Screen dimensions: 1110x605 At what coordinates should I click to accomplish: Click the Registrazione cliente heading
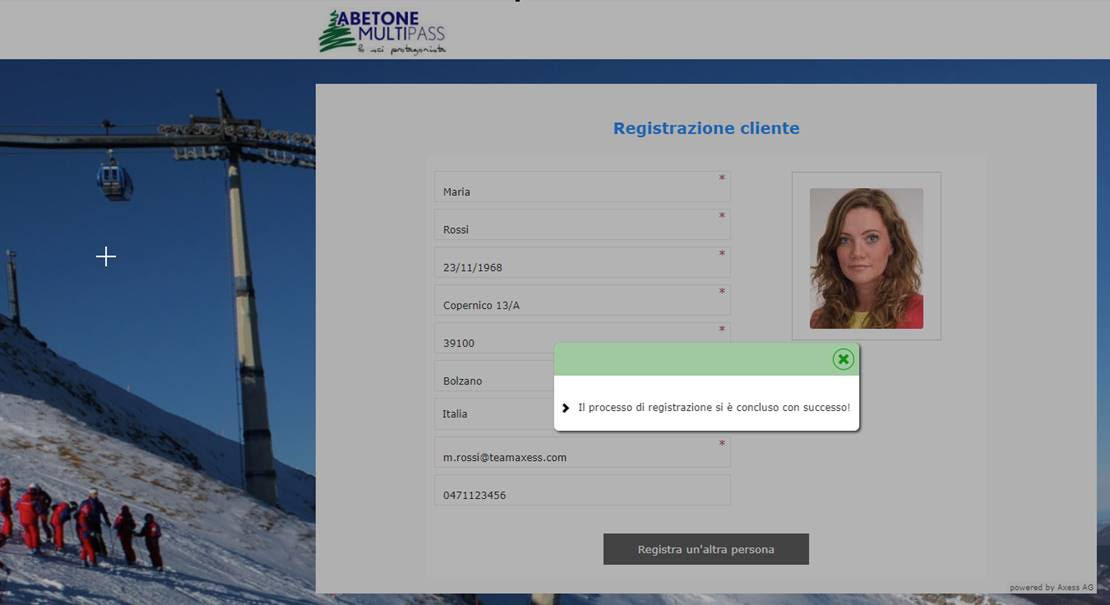706,128
